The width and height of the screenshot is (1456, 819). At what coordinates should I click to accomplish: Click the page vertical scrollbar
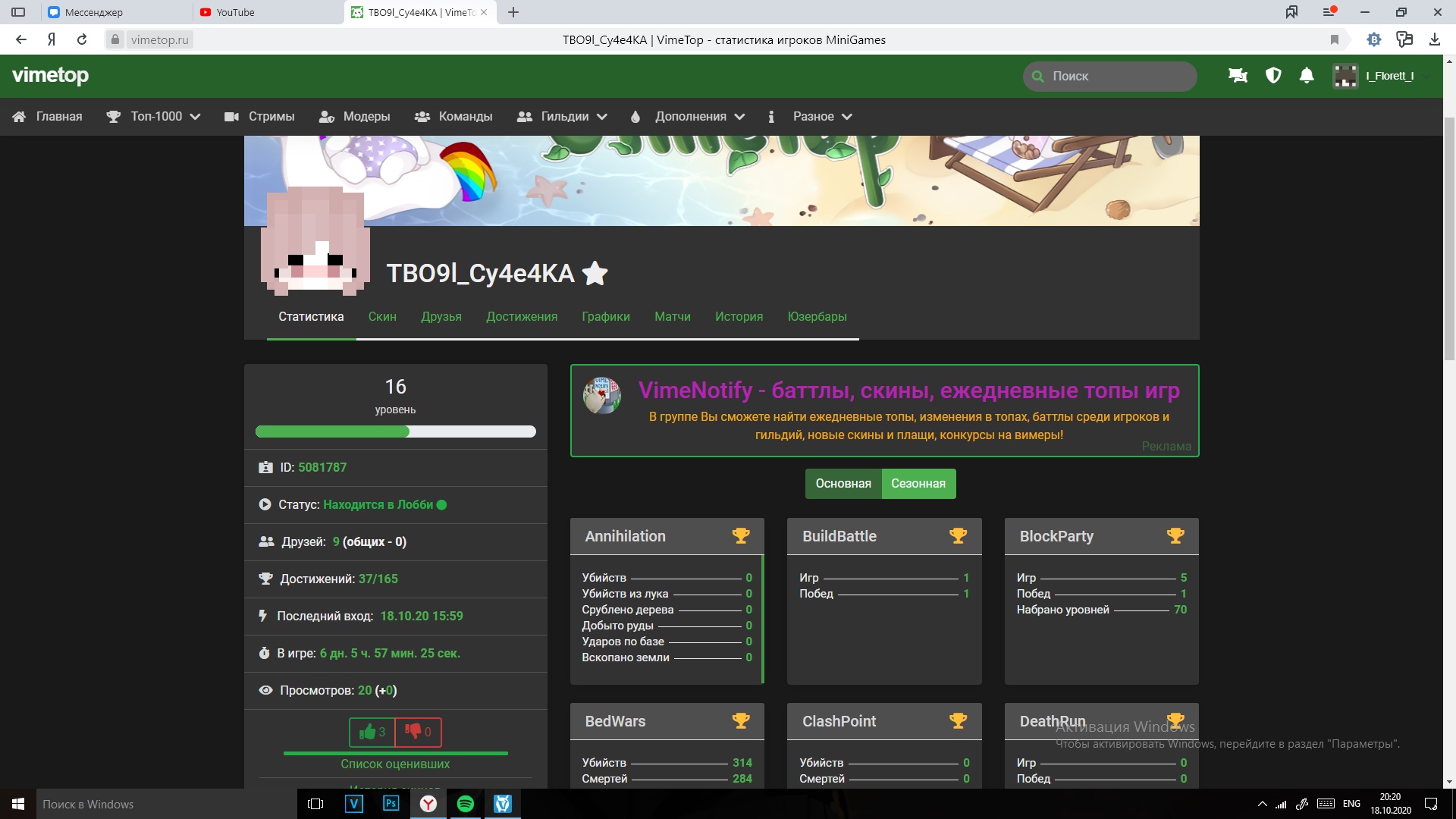click(1449, 239)
